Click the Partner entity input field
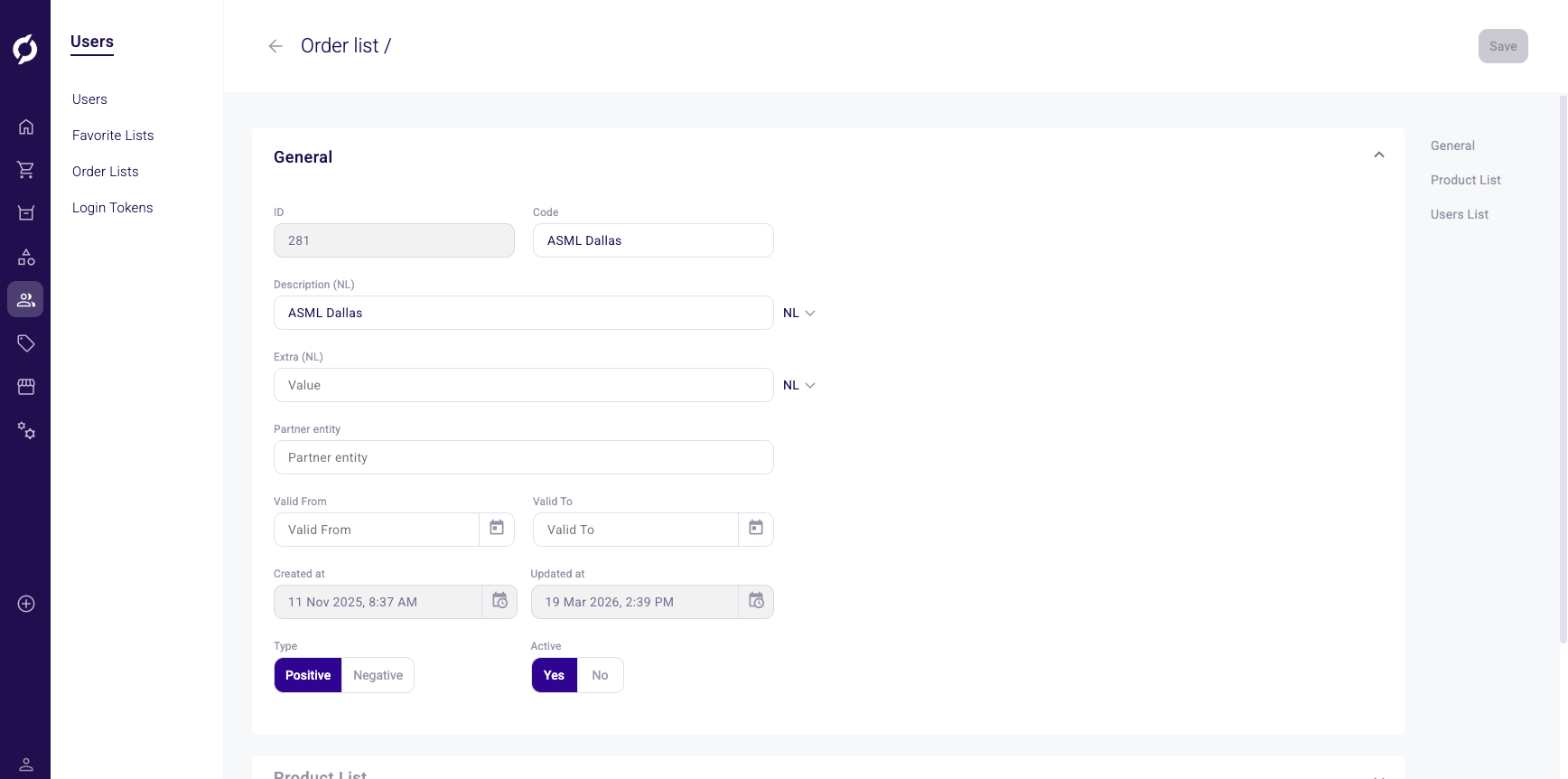 [523, 457]
